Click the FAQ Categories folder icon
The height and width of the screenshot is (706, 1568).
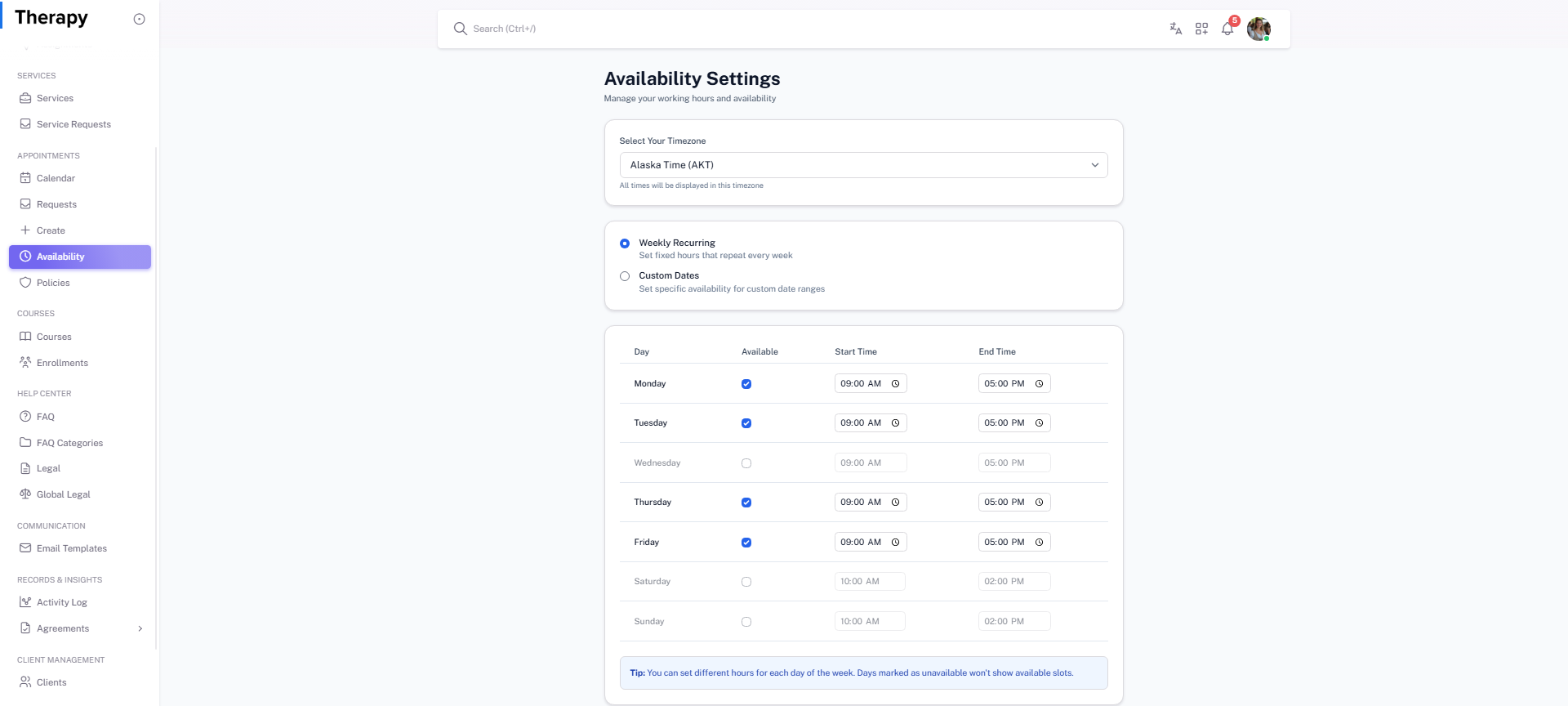(25, 443)
